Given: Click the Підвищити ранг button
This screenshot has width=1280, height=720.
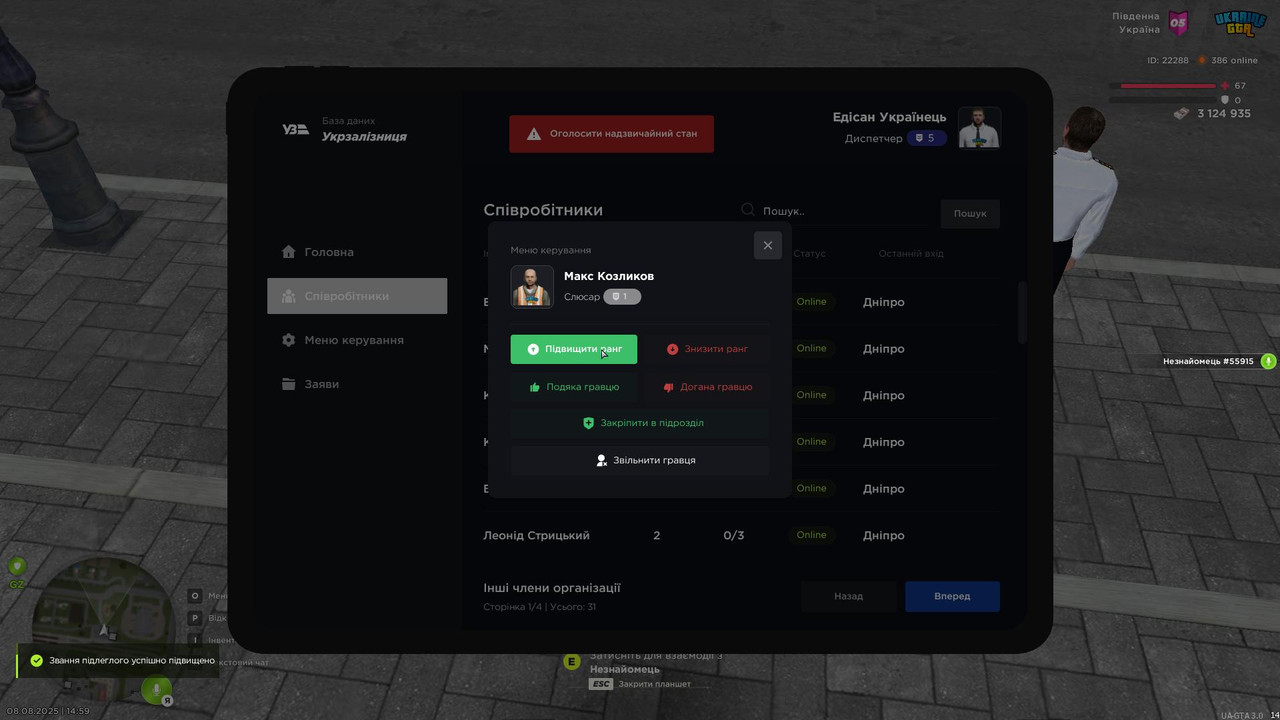Looking at the screenshot, I should click(x=573, y=349).
